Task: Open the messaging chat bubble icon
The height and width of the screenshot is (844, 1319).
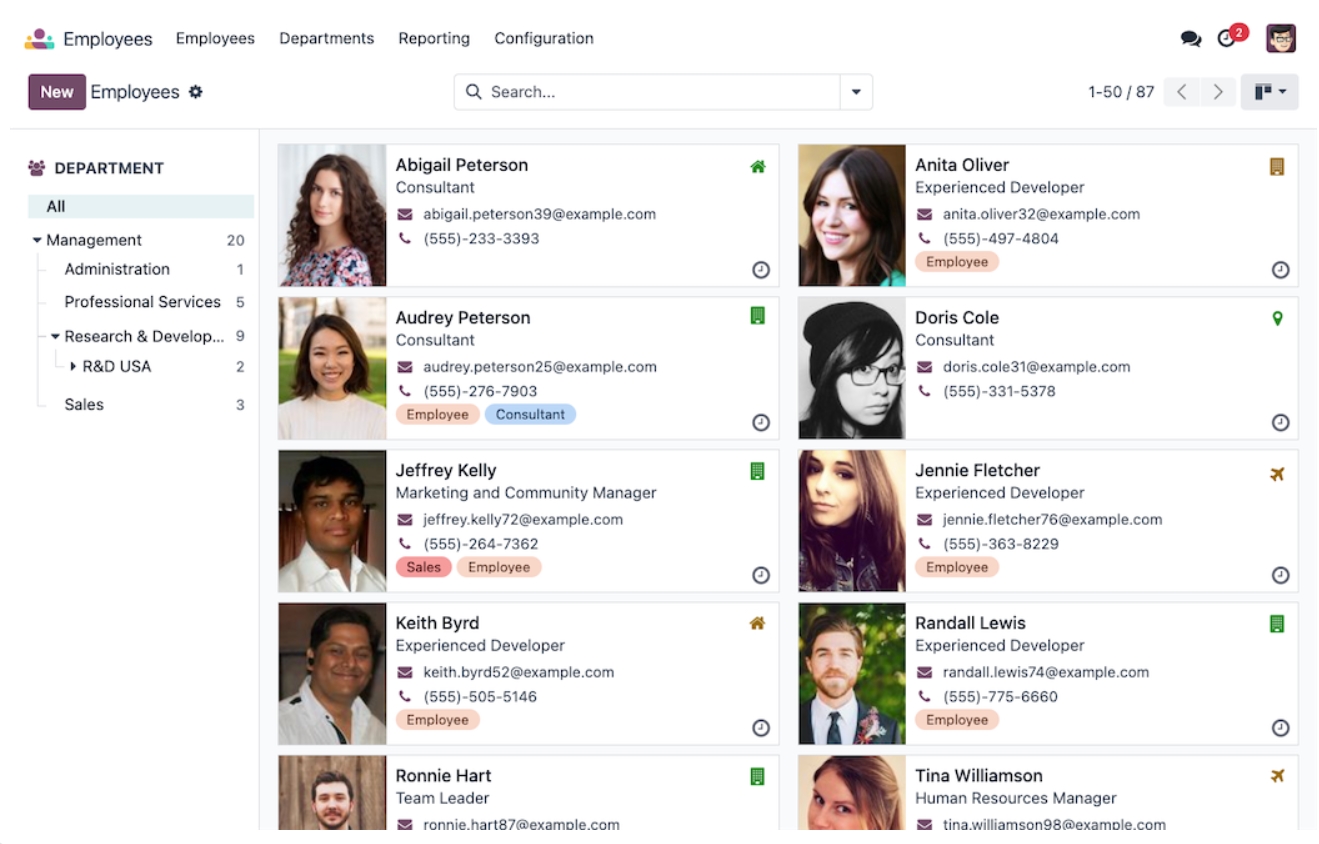Action: (x=1191, y=37)
